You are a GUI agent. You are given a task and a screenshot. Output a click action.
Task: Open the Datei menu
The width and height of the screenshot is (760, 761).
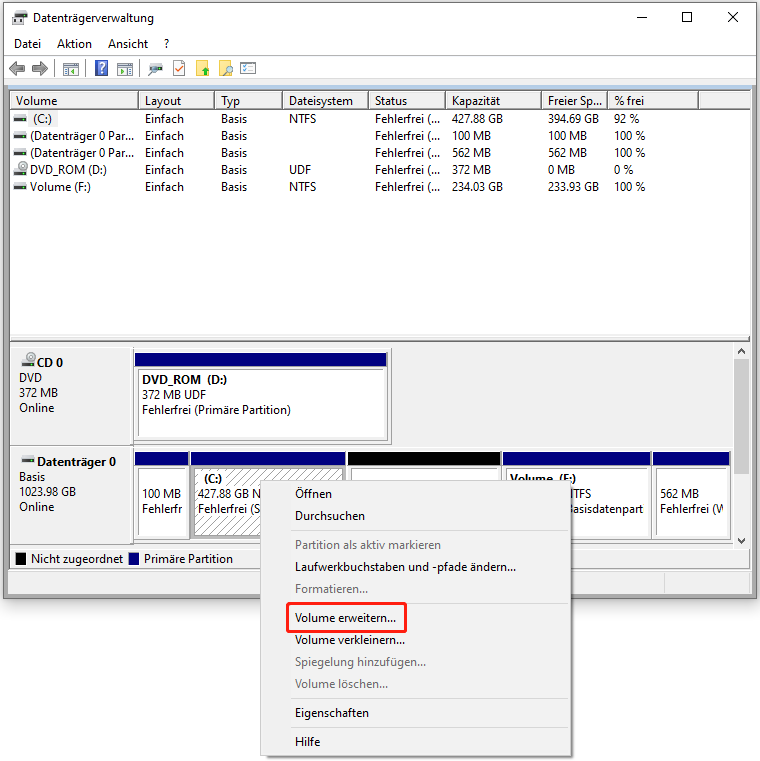coord(27,44)
